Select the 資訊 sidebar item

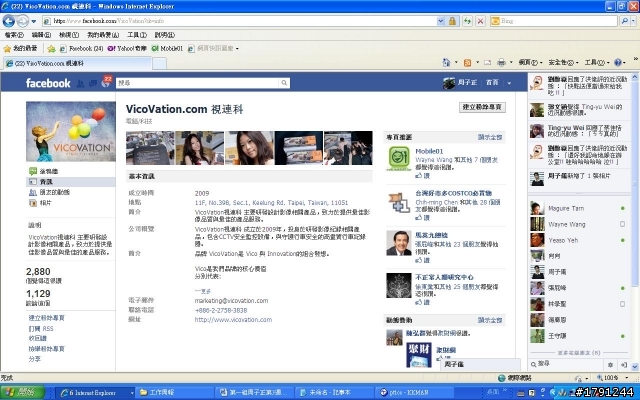pyautogui.click(x=71, y=182)
